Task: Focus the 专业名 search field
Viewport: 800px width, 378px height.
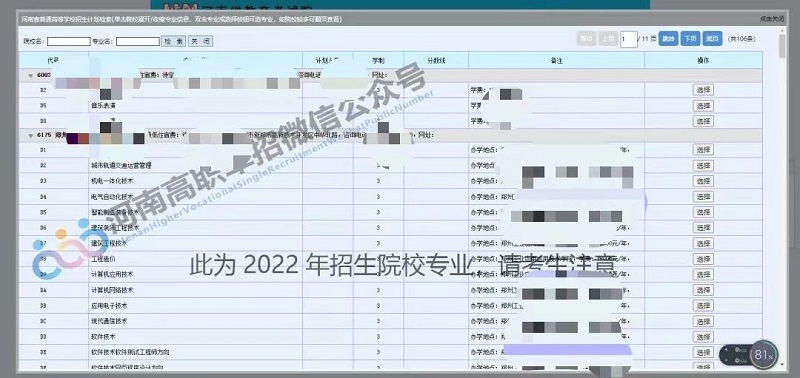Action: 138,41
